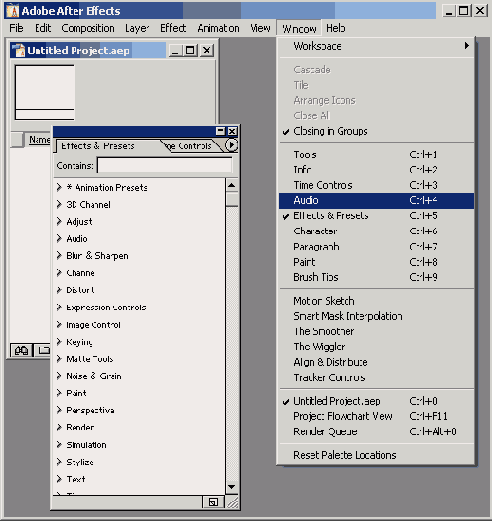Expand the Expression Controls category
The width and height of the screenshot is (492, 521).
coord(59,307)
